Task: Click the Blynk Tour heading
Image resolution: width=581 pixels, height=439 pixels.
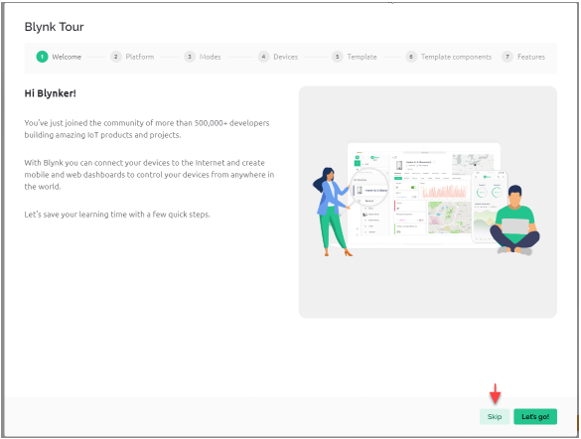Action: coord(54,27)
